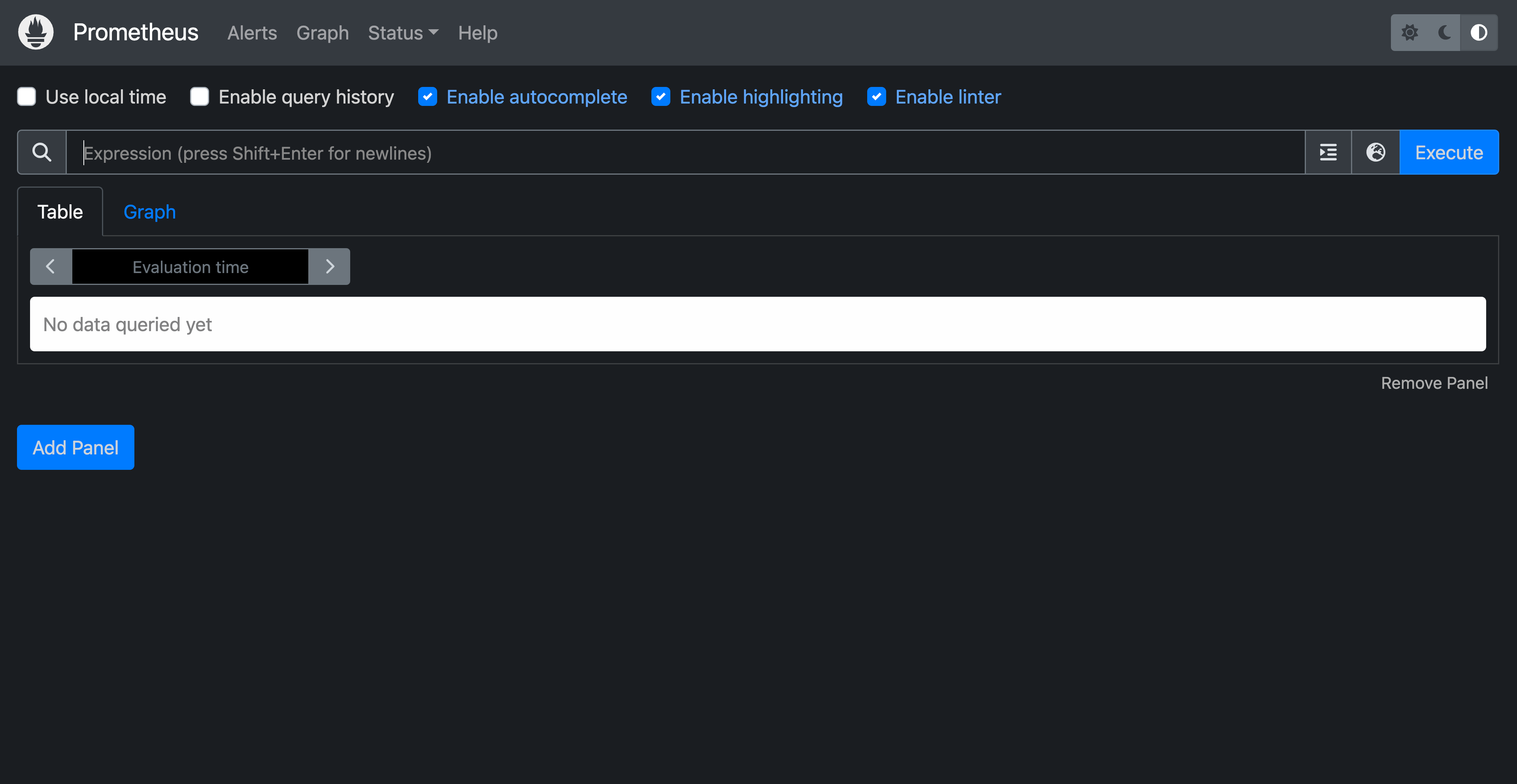The image size is (1517, 784).
Task: Open the metrics globe icon near Execute
Action: 1375,152
